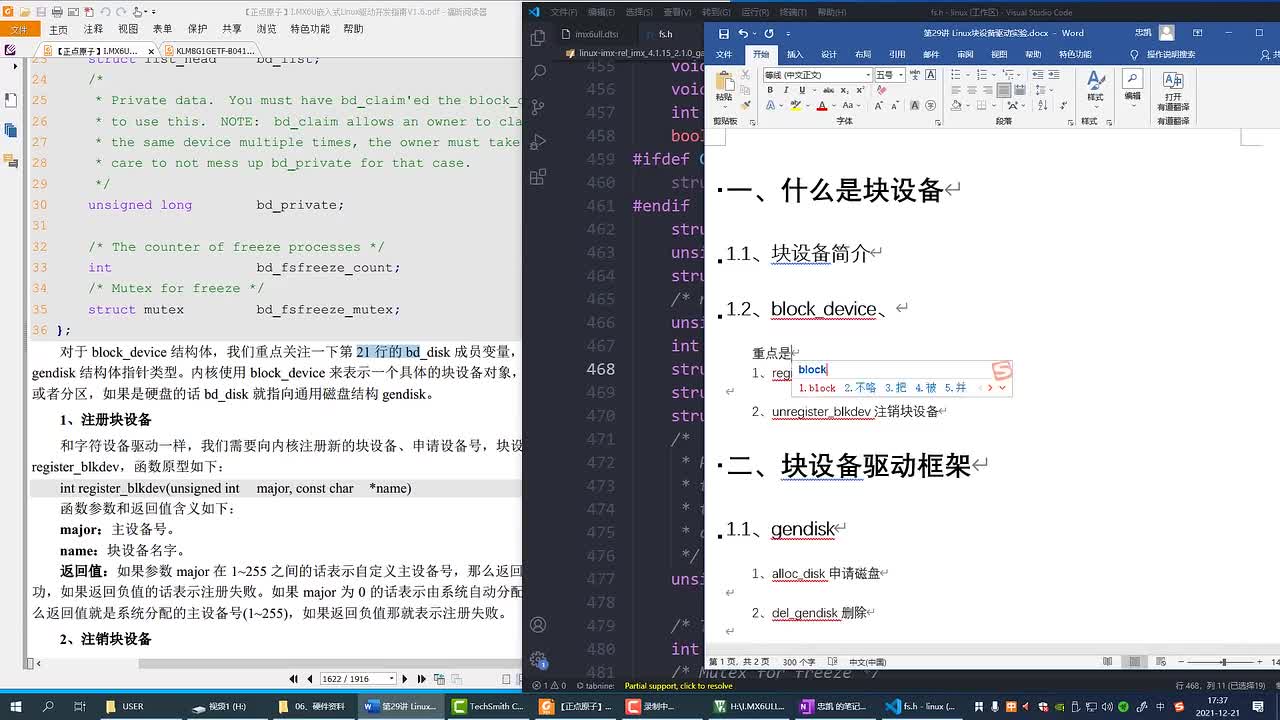Click the Redo/Repeat icon in Word title bar
The height and width of the screenshot is (720, 1280).
point(769,33)
